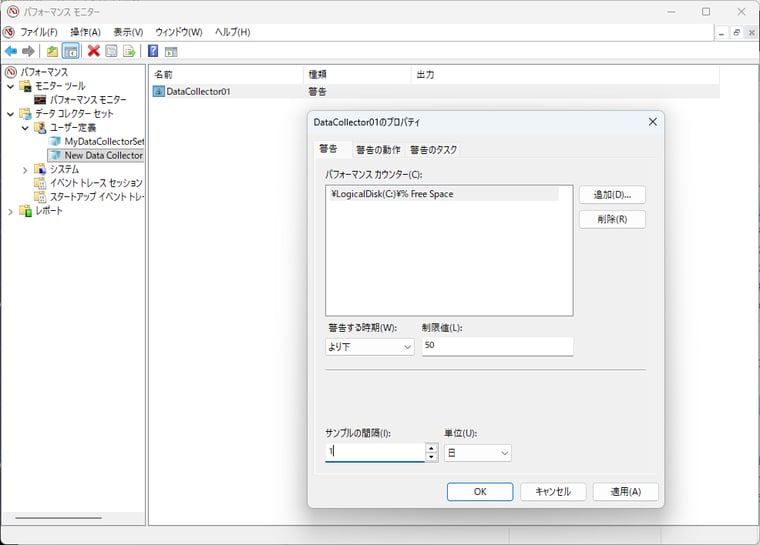Click the Back arrow toolbar icon

click(x=11, y=51)
